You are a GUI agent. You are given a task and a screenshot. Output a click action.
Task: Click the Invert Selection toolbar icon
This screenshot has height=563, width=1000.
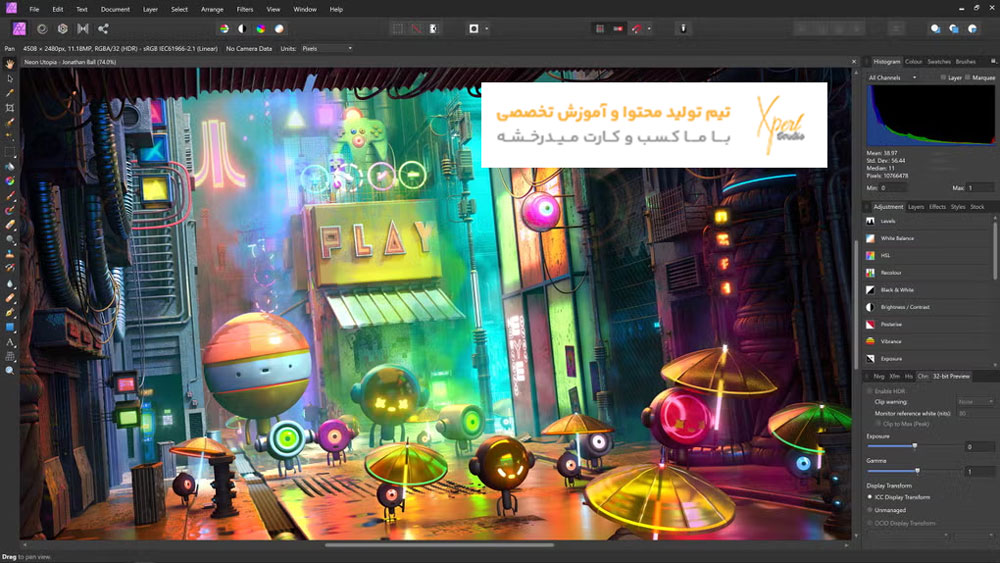[x=434, y=29]
